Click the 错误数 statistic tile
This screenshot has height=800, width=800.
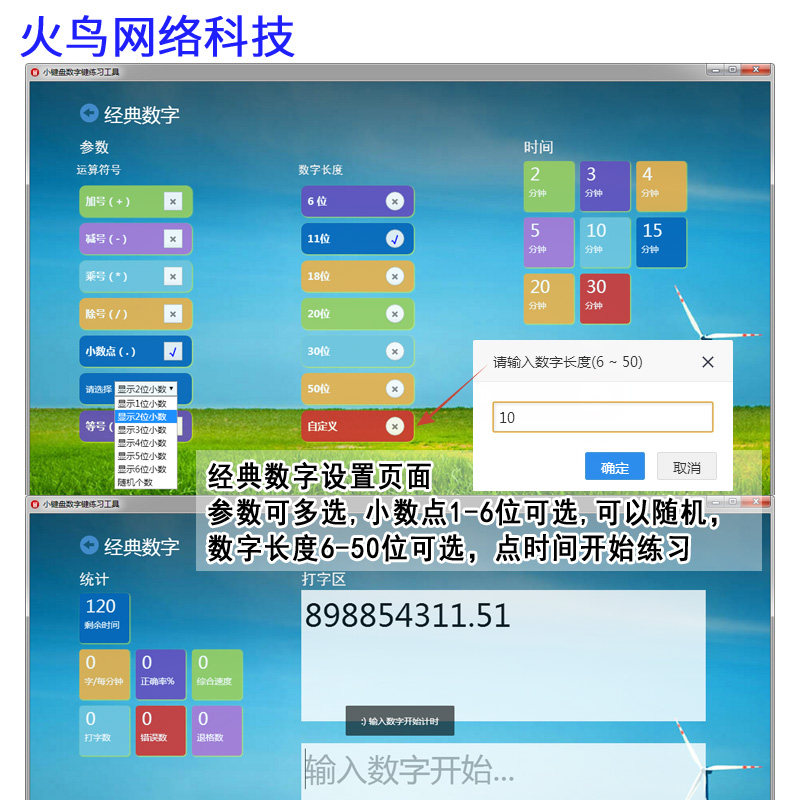click(x=161, y=731)
